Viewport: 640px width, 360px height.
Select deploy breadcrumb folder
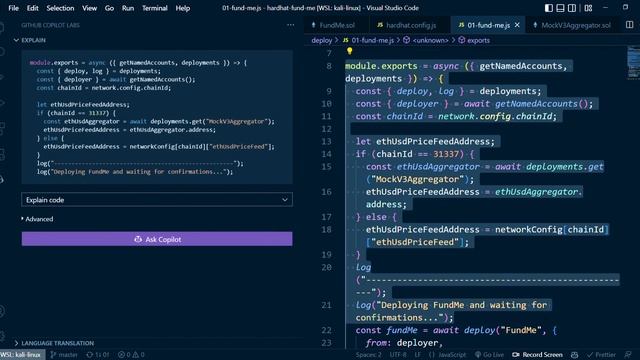(x=322, y=40)
